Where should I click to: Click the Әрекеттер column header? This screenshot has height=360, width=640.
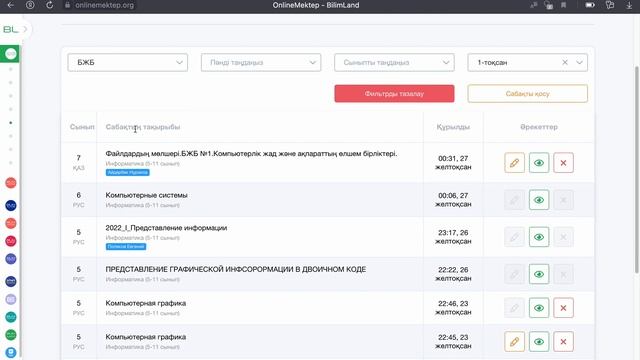(539, 127)
